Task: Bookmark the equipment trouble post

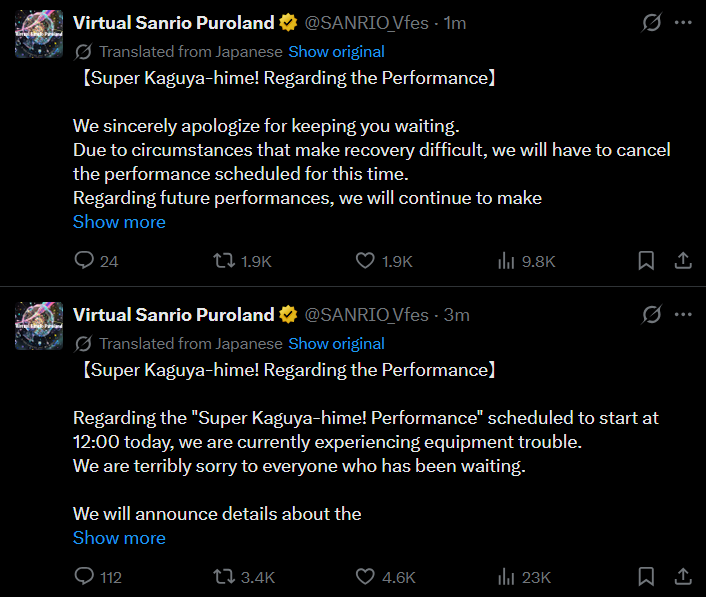Action: [x=647, y=577]
